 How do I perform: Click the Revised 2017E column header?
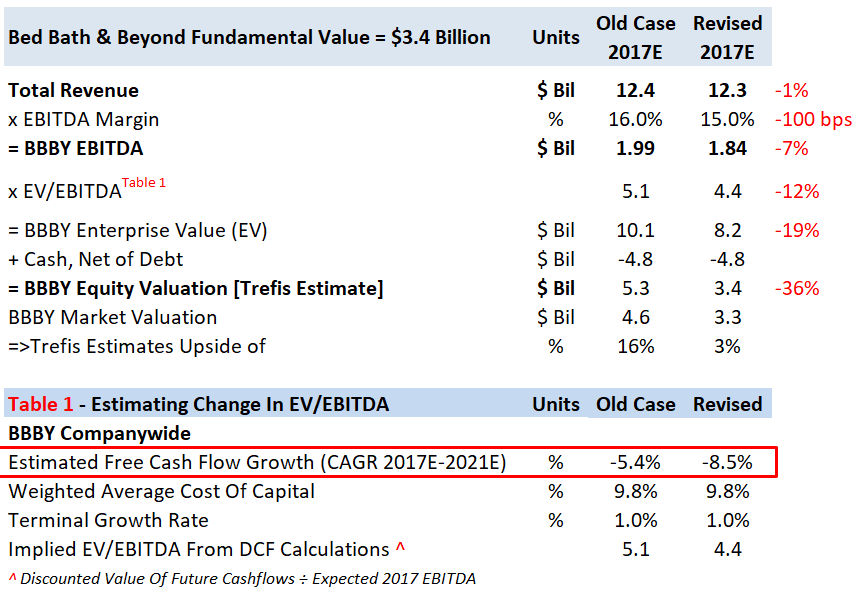727,37
